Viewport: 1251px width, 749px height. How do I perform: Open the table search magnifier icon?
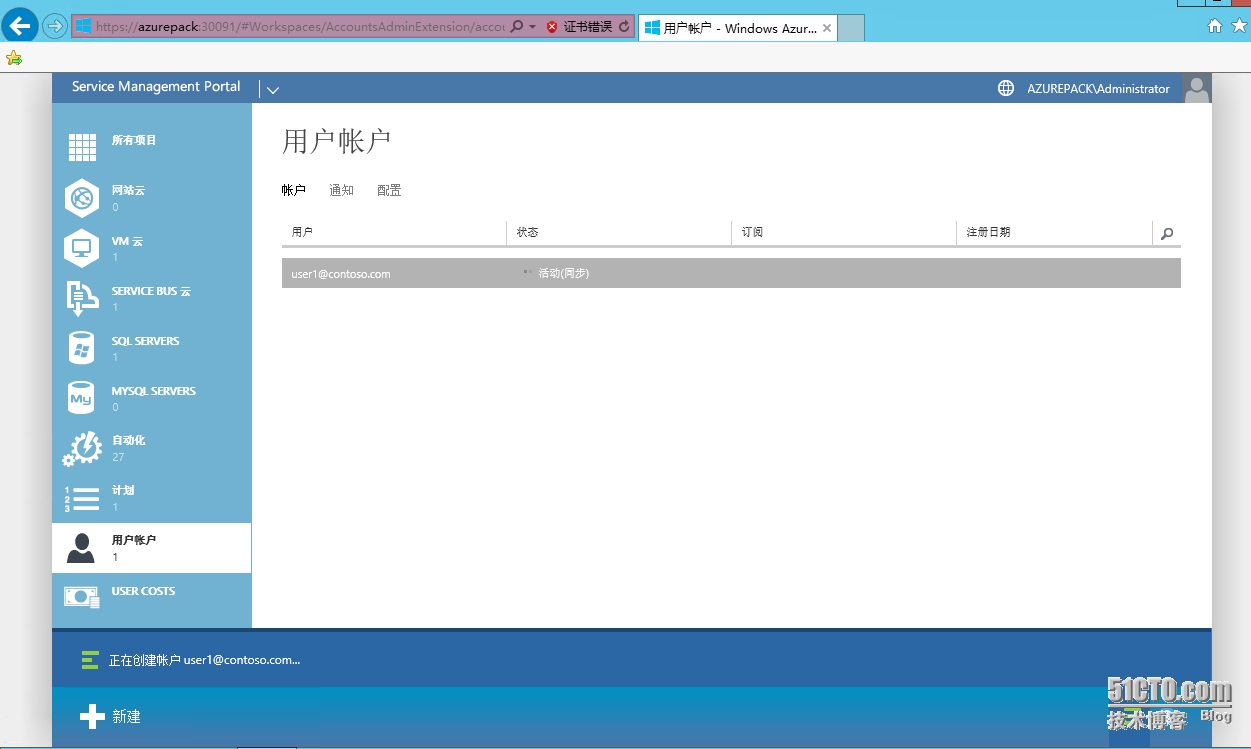[x=1167, y=233]
